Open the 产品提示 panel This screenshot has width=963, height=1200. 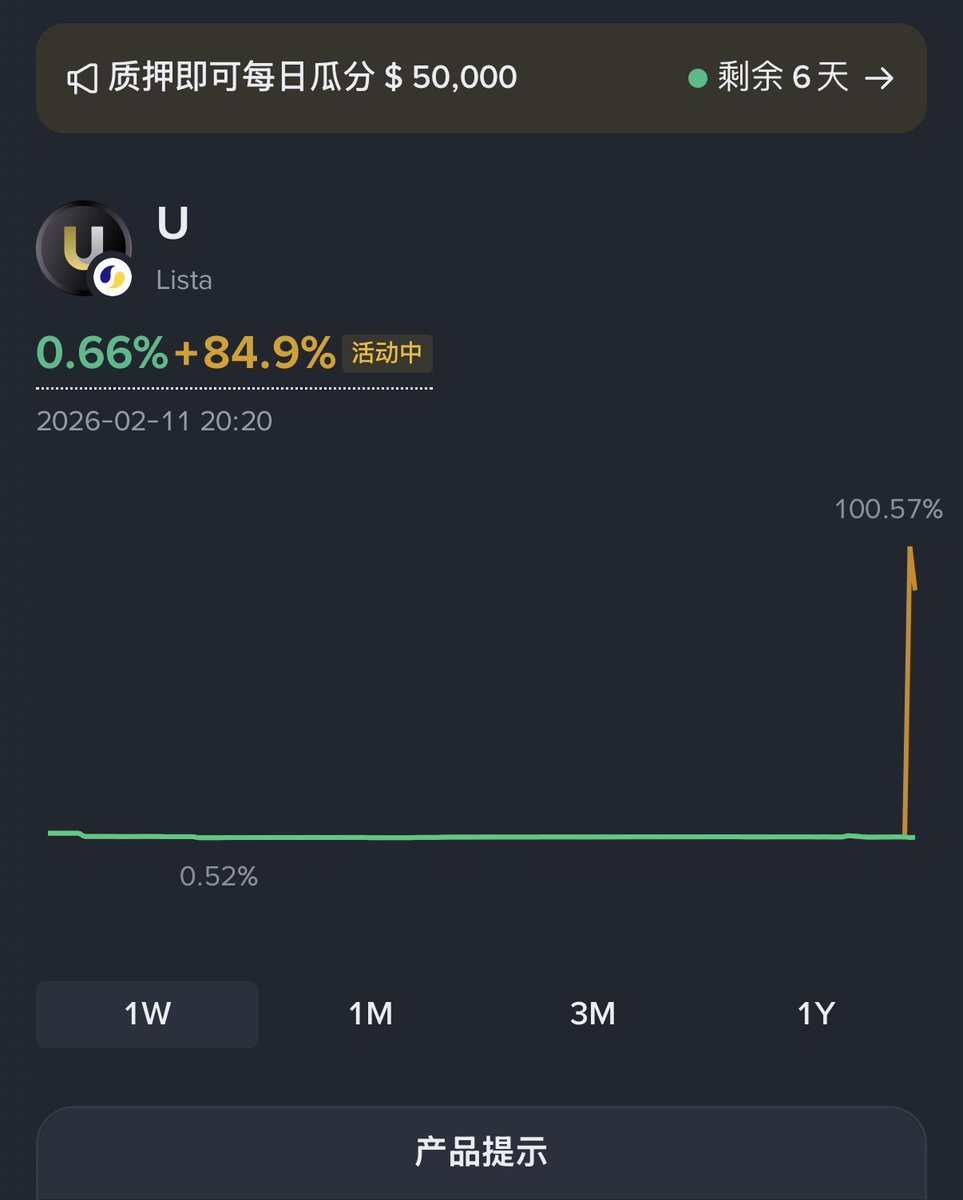[481, 1151]
